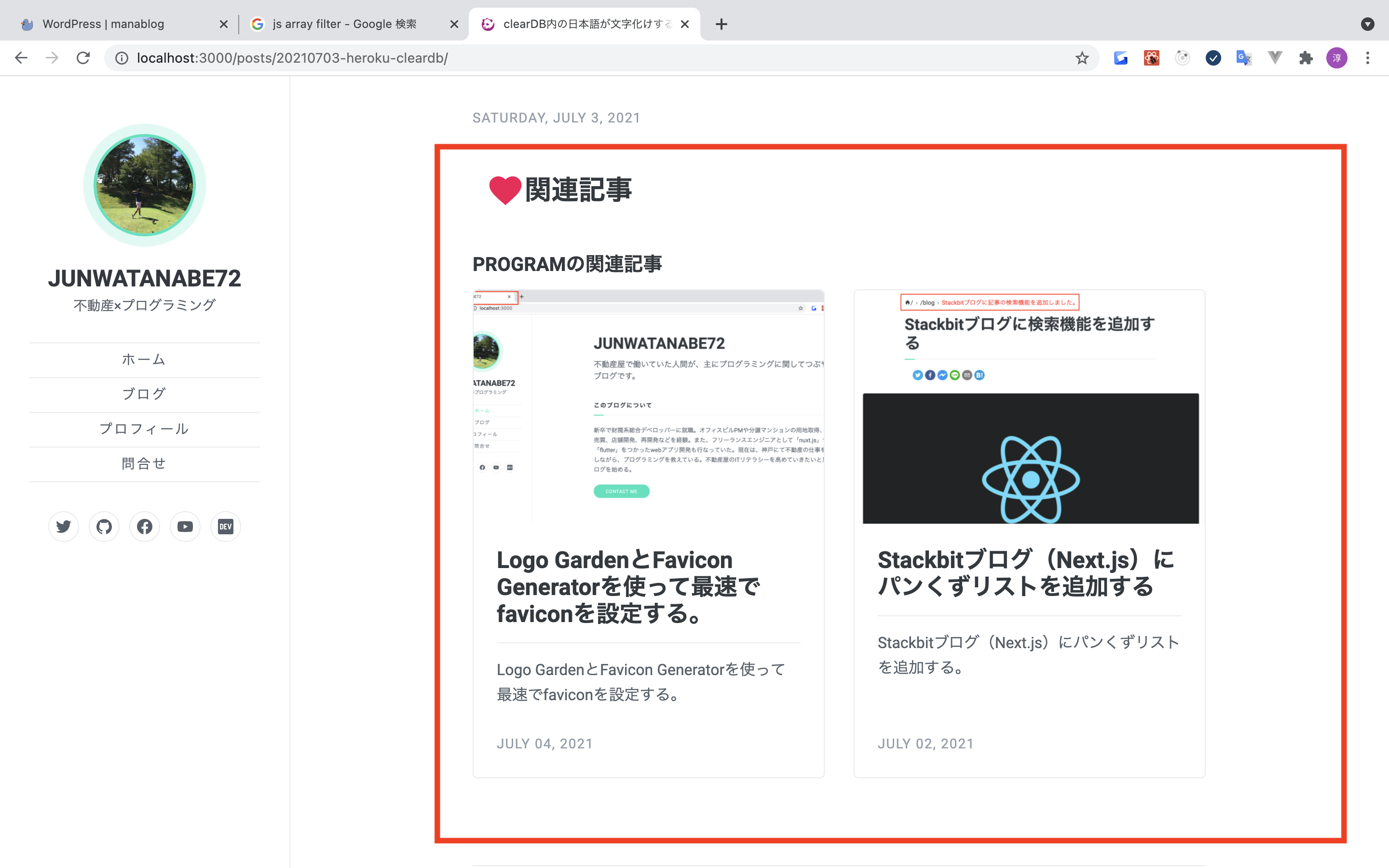1389x868 pixels.
Task: Open the Logo GardenとFavicon Generator article title
Action: pyautogui.click(x=628, y=587)
